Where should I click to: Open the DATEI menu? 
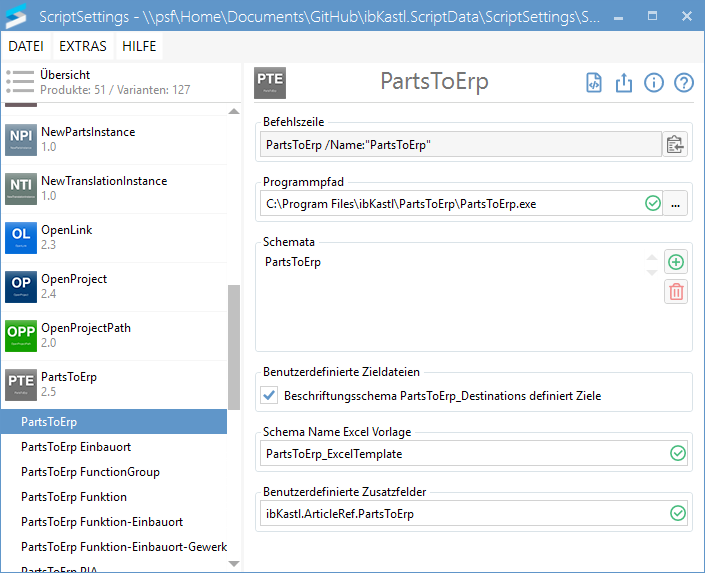26,47
